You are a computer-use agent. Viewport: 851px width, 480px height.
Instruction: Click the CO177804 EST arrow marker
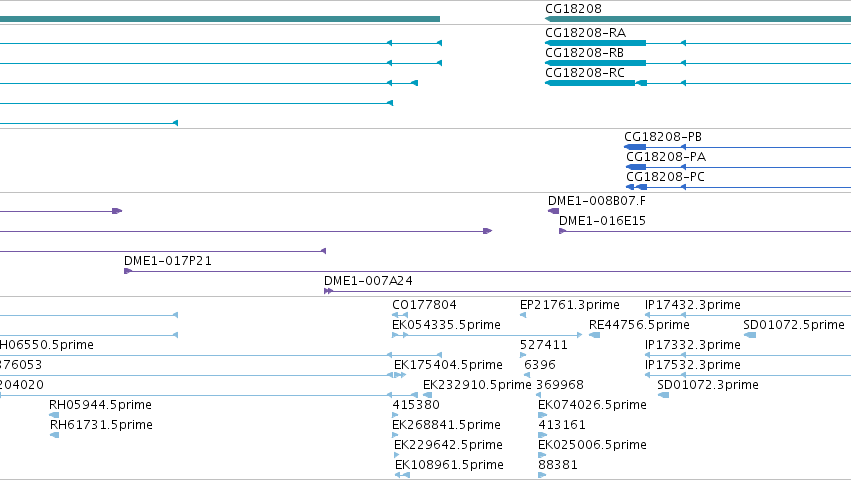400,315
